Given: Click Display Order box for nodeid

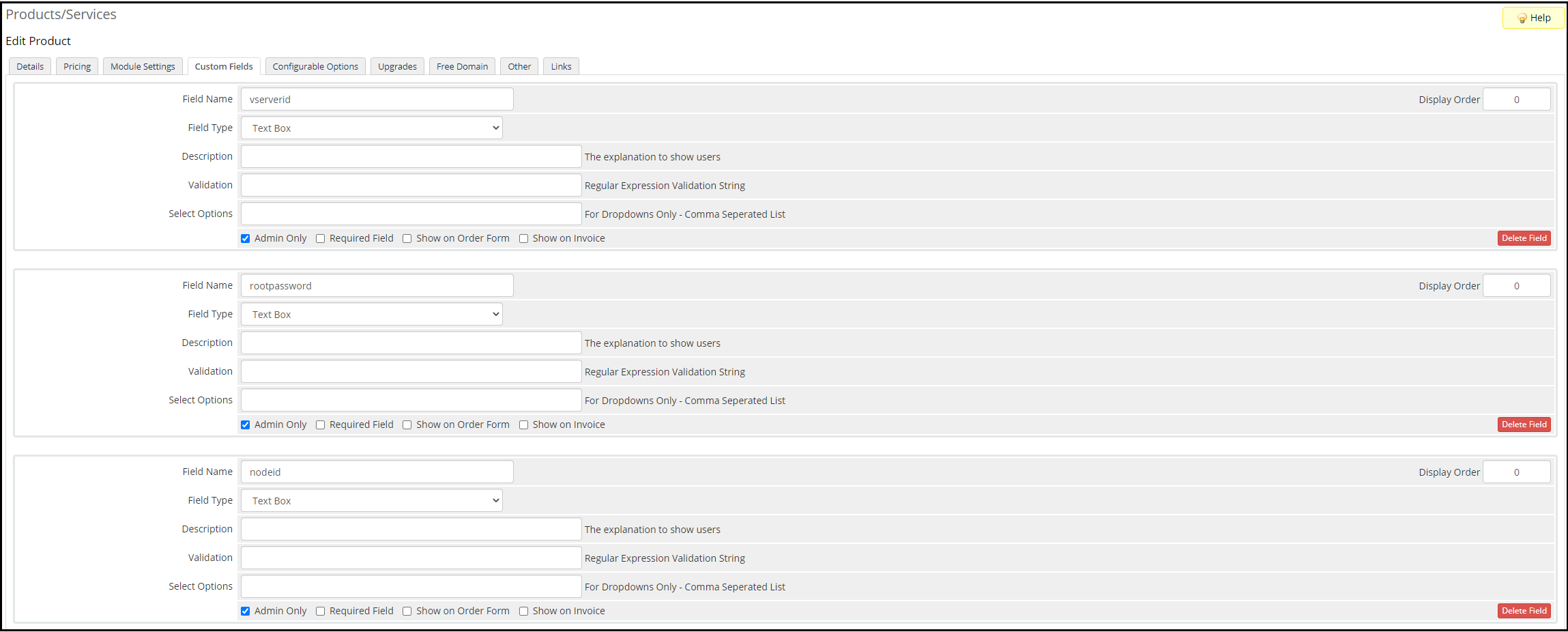Looking at the screenshot, I should [x=1516, y=472].
